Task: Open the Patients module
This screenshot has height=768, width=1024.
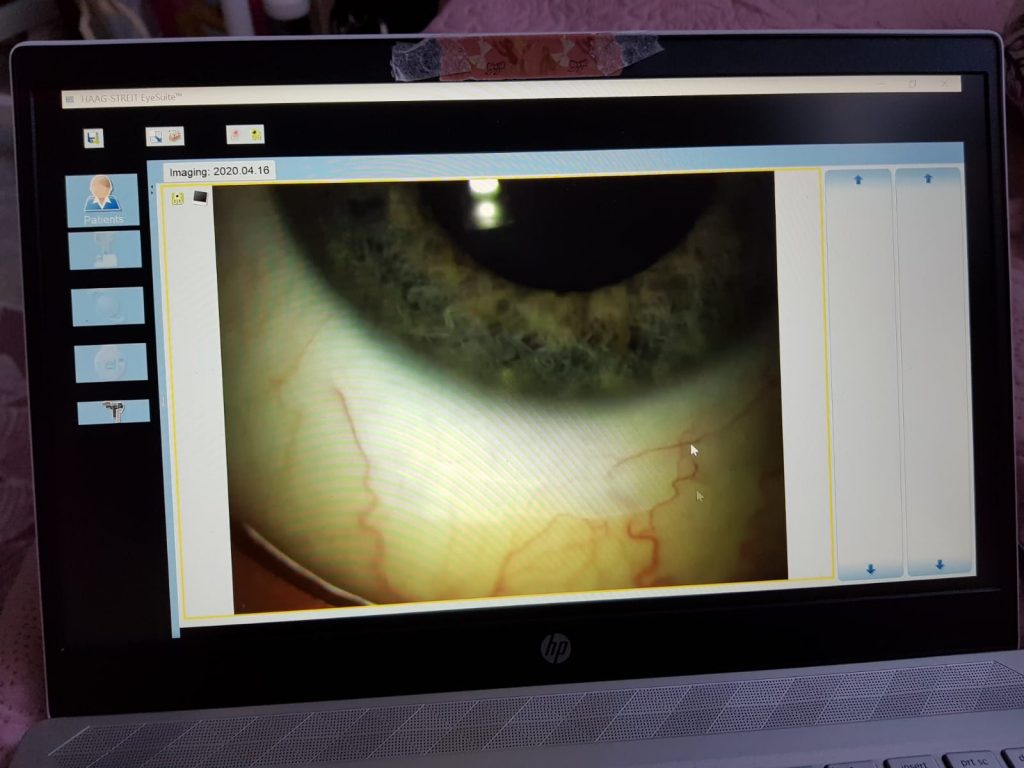Action: point(103,200)
